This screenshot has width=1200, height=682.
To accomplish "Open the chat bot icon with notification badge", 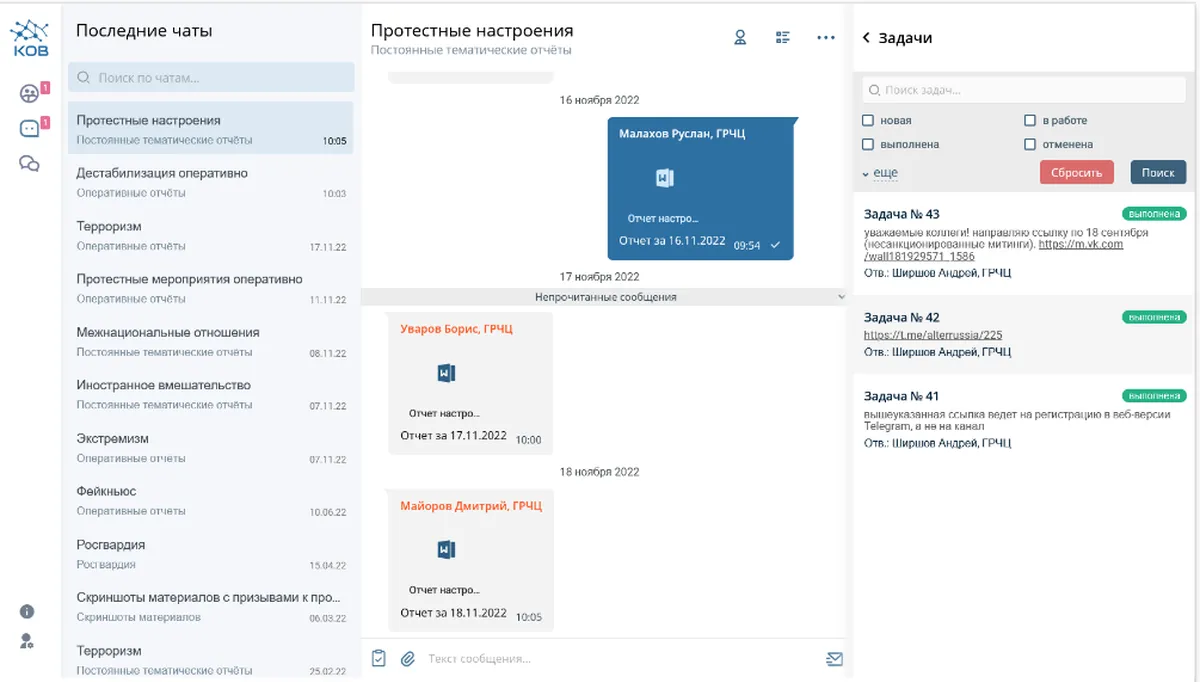I will point(29,129).
